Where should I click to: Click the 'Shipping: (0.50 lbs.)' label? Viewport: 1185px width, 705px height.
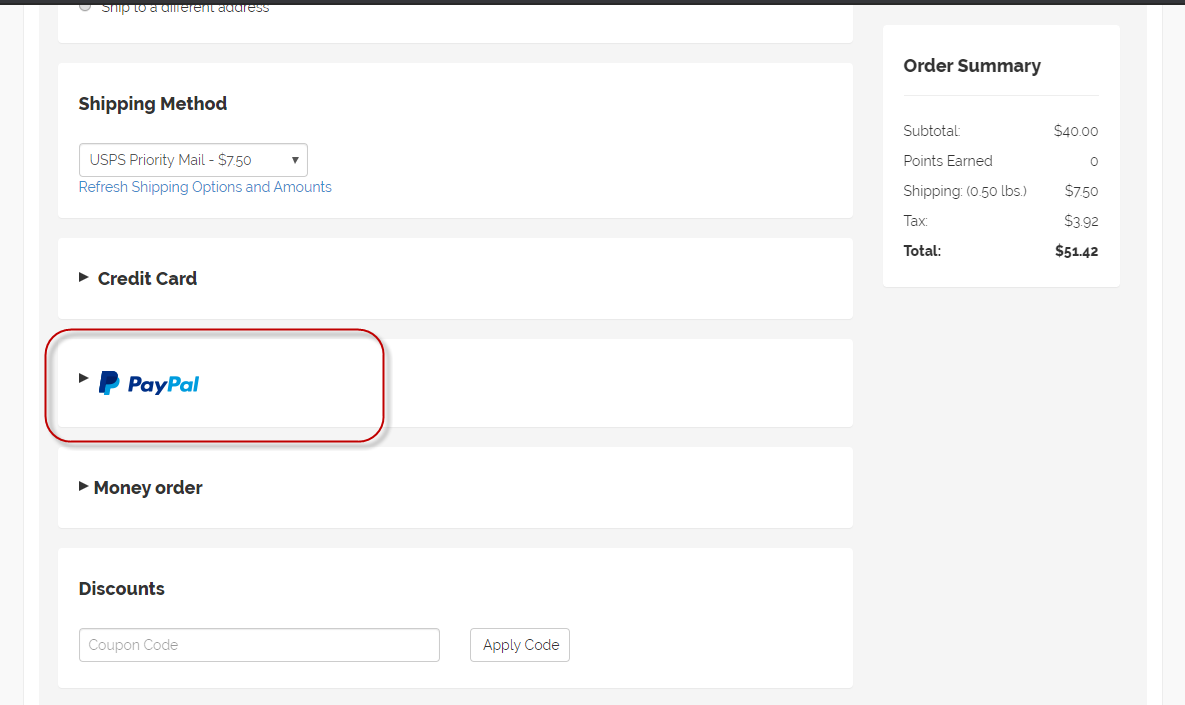pos(965,191)
